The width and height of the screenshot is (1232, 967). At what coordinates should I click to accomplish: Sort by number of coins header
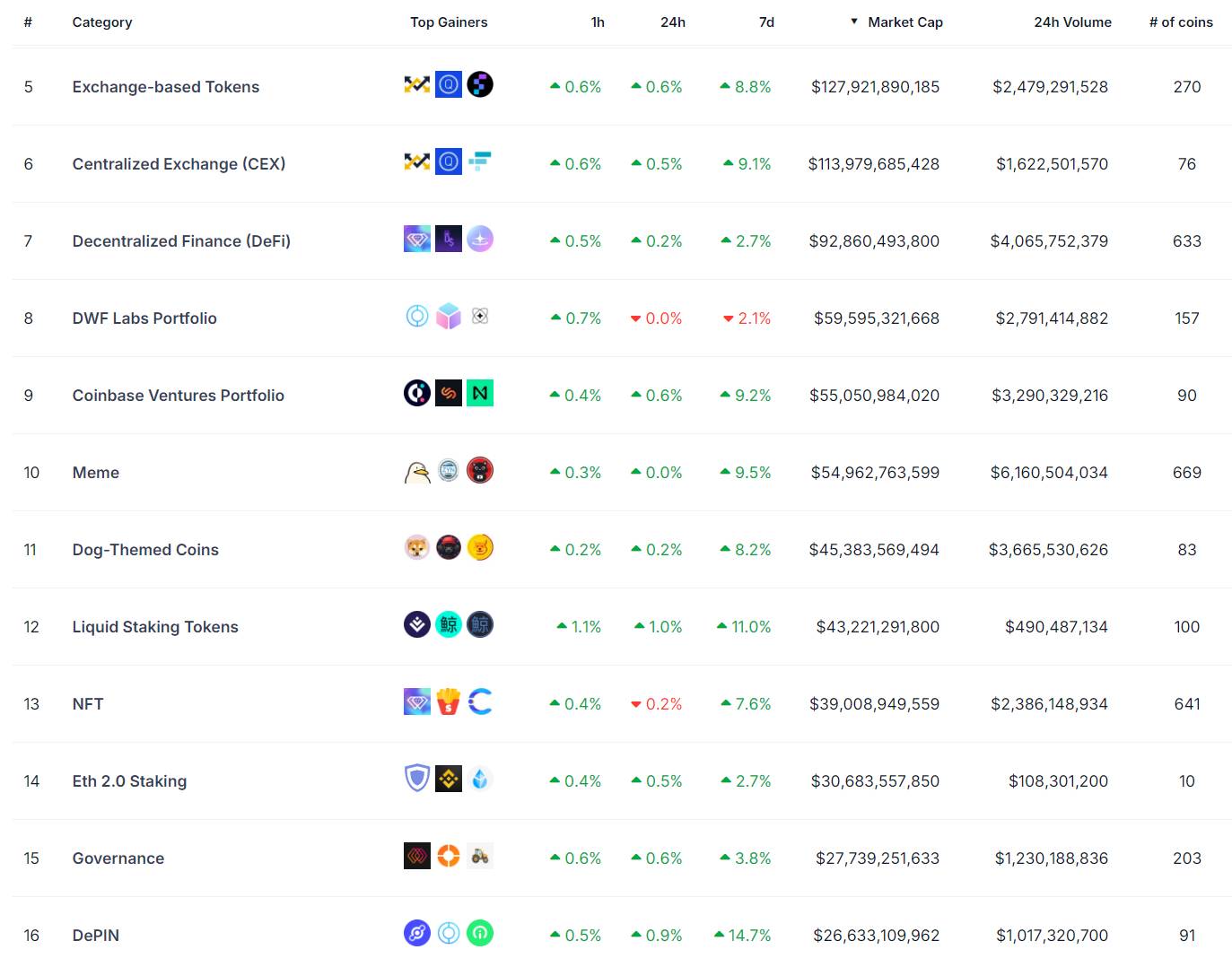(1181, 22)
